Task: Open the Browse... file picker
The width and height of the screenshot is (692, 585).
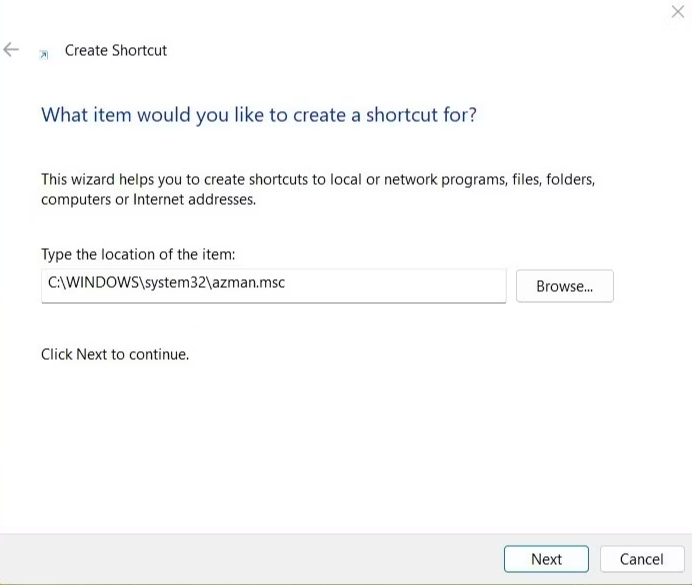Action: coord(564,286)
